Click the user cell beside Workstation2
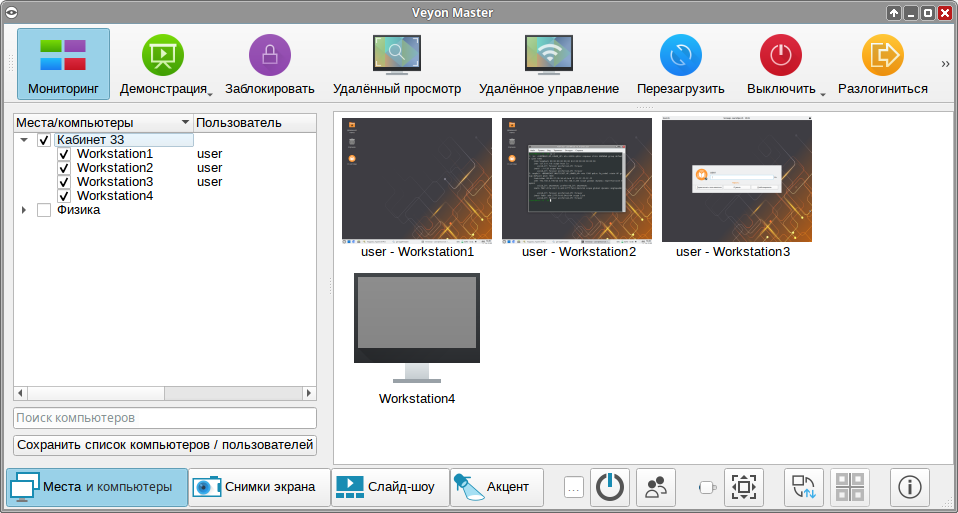The image size is (958, 513). pyautogui.click(x=210, y=168)
